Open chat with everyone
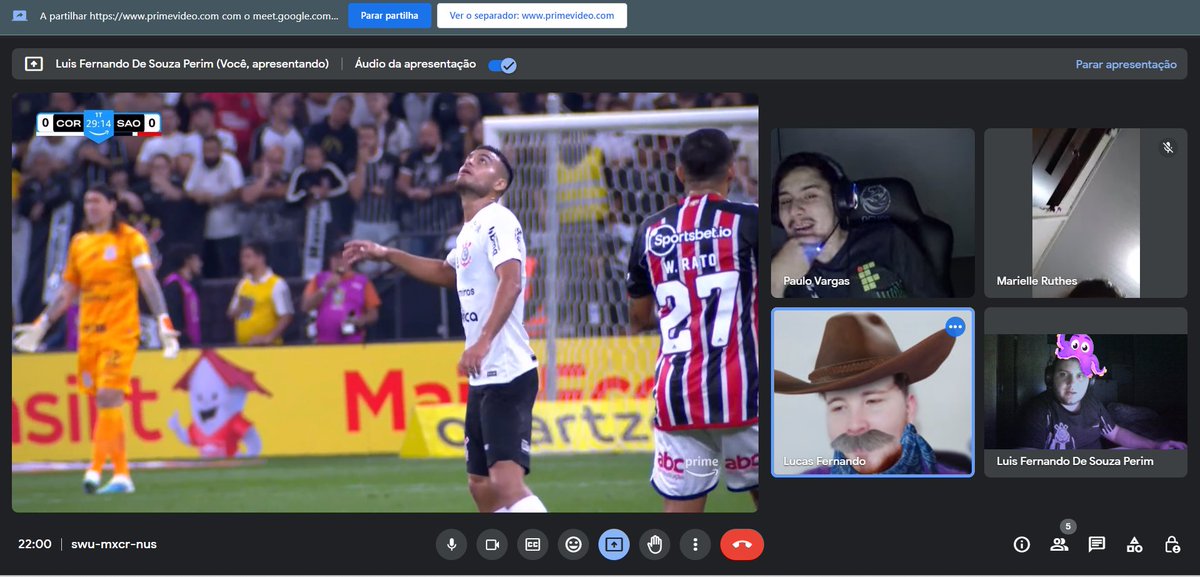Viewport: 1200px width, 577px height. point(1097,544)
